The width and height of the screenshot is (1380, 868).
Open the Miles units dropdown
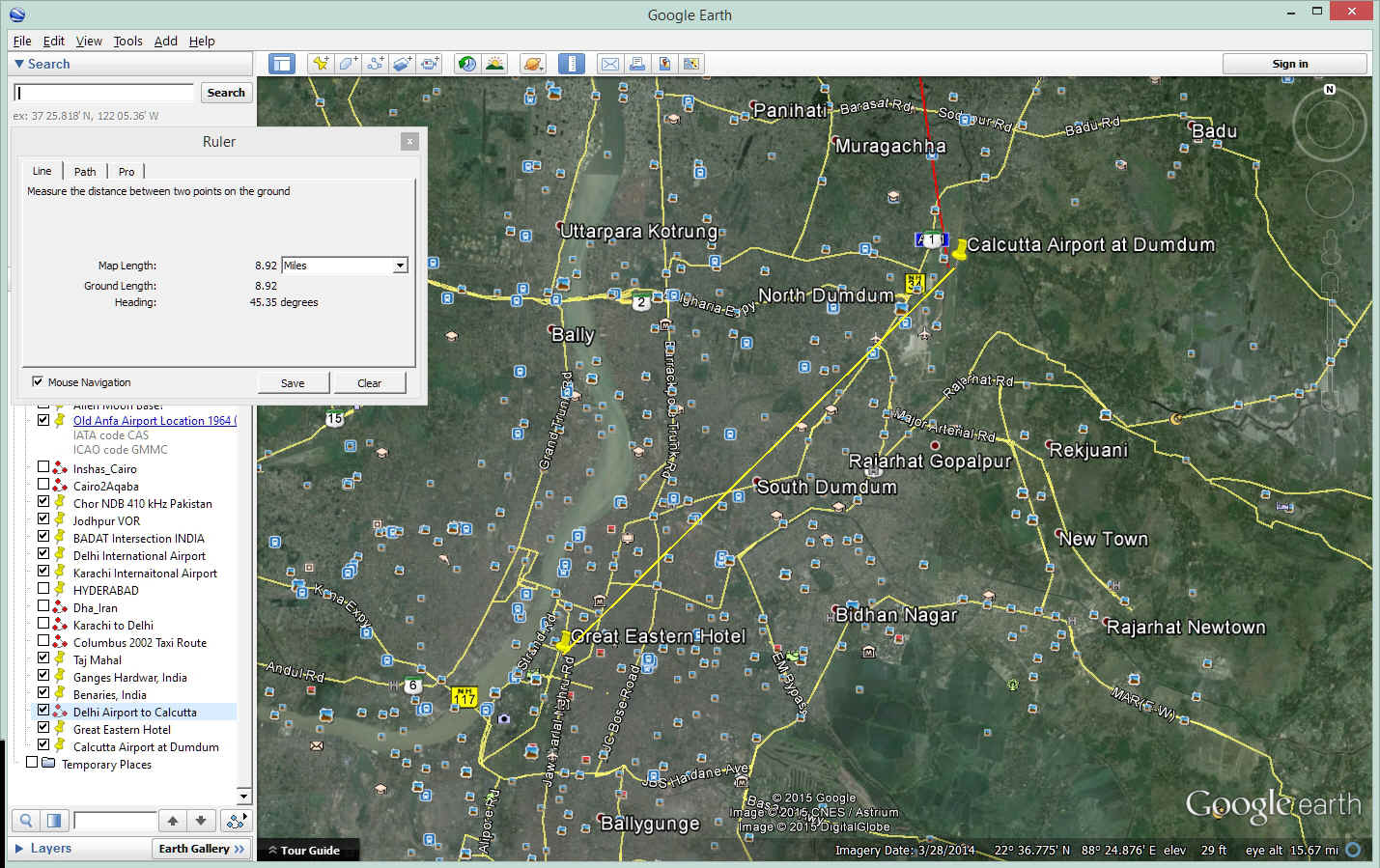(344, 266)
